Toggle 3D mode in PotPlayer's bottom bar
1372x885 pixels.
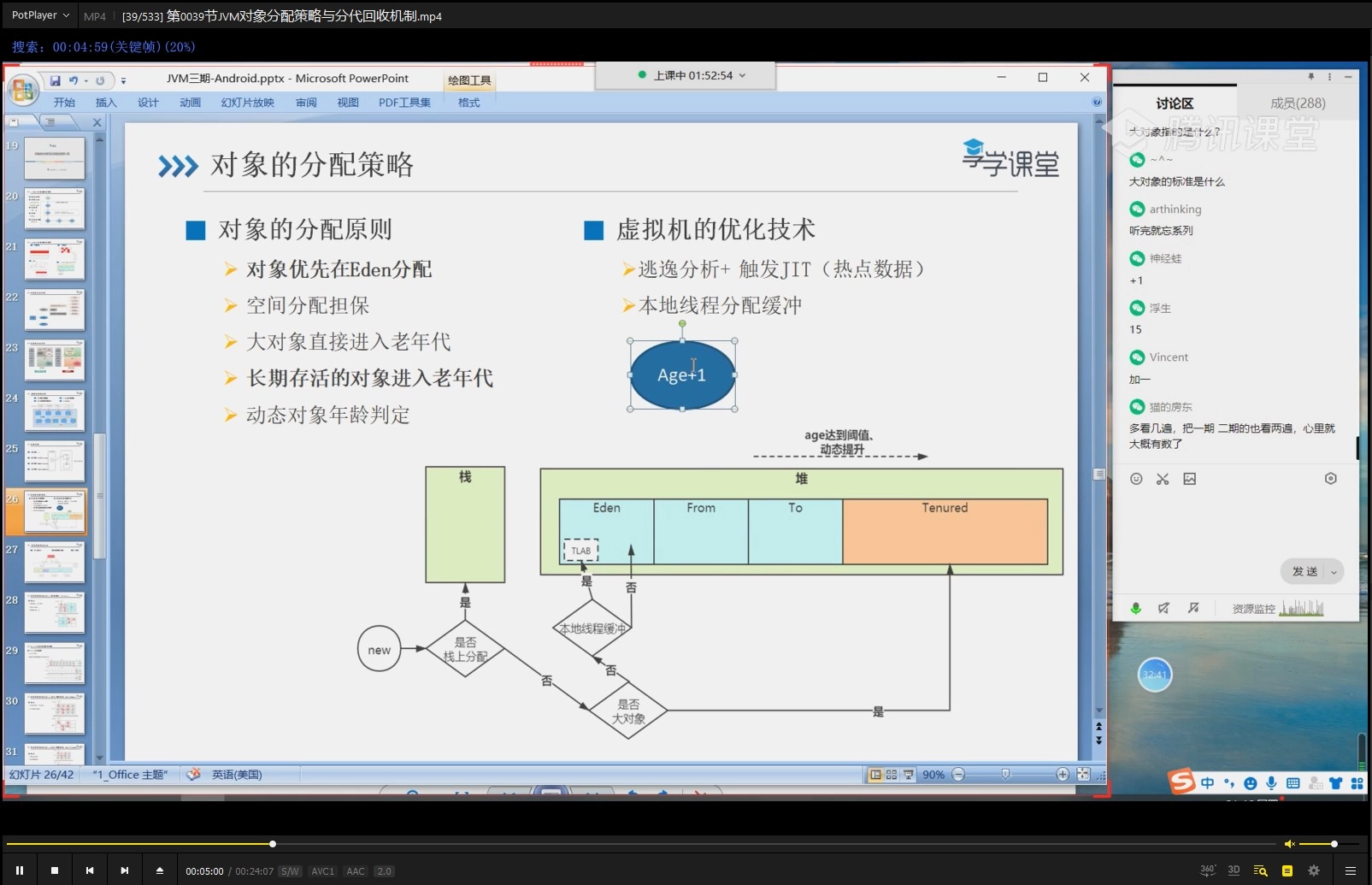click(1232, 870)
